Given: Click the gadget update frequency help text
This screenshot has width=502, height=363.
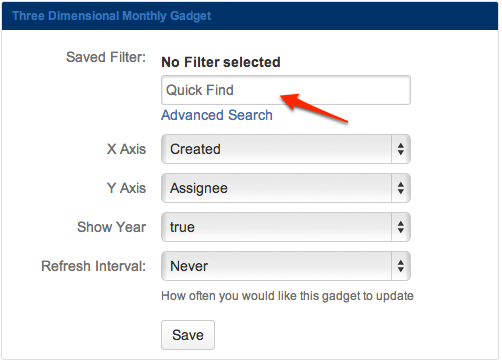Looking at the screenshot, I should [287, 296].
